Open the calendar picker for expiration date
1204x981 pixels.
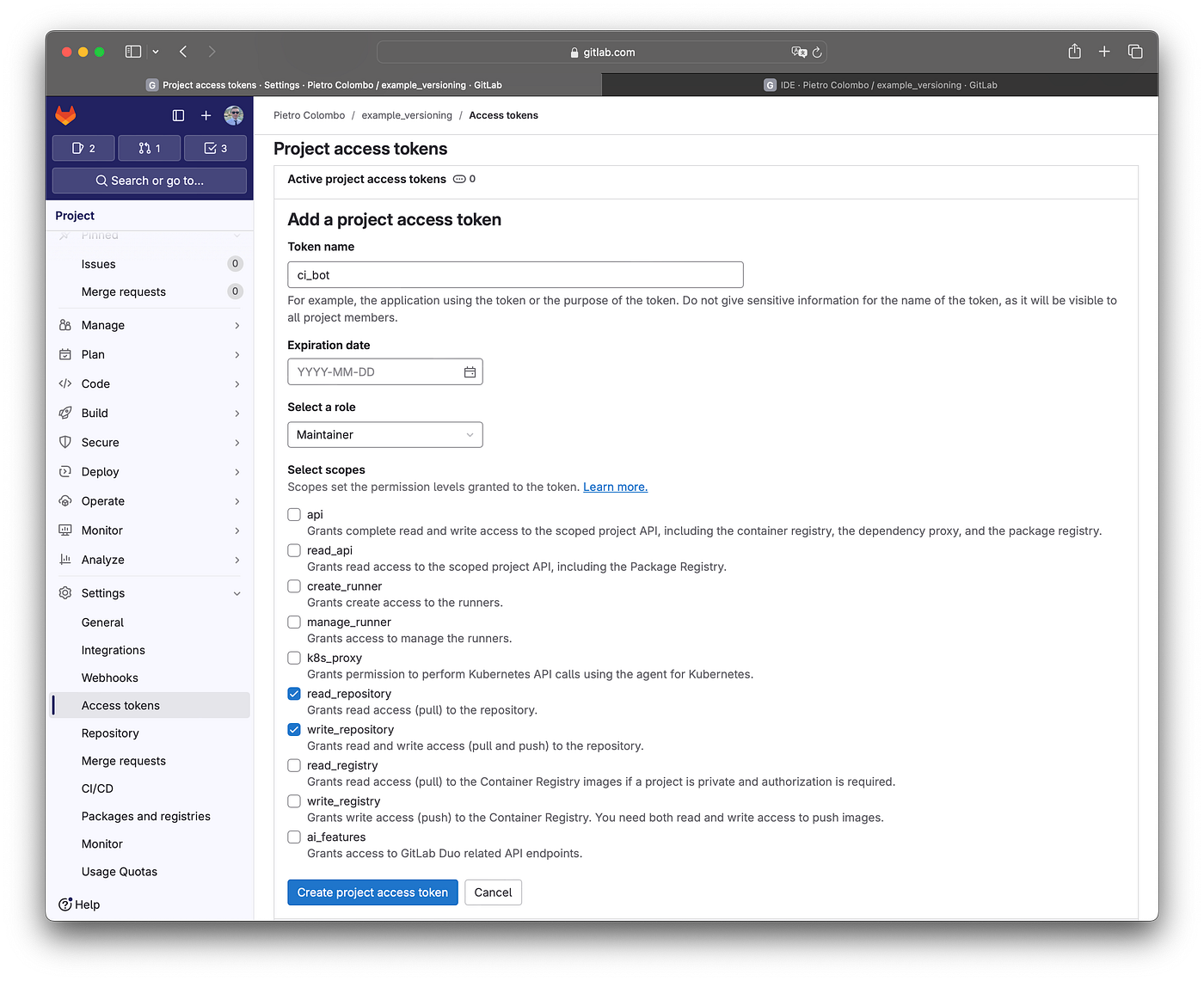point(470,372)
